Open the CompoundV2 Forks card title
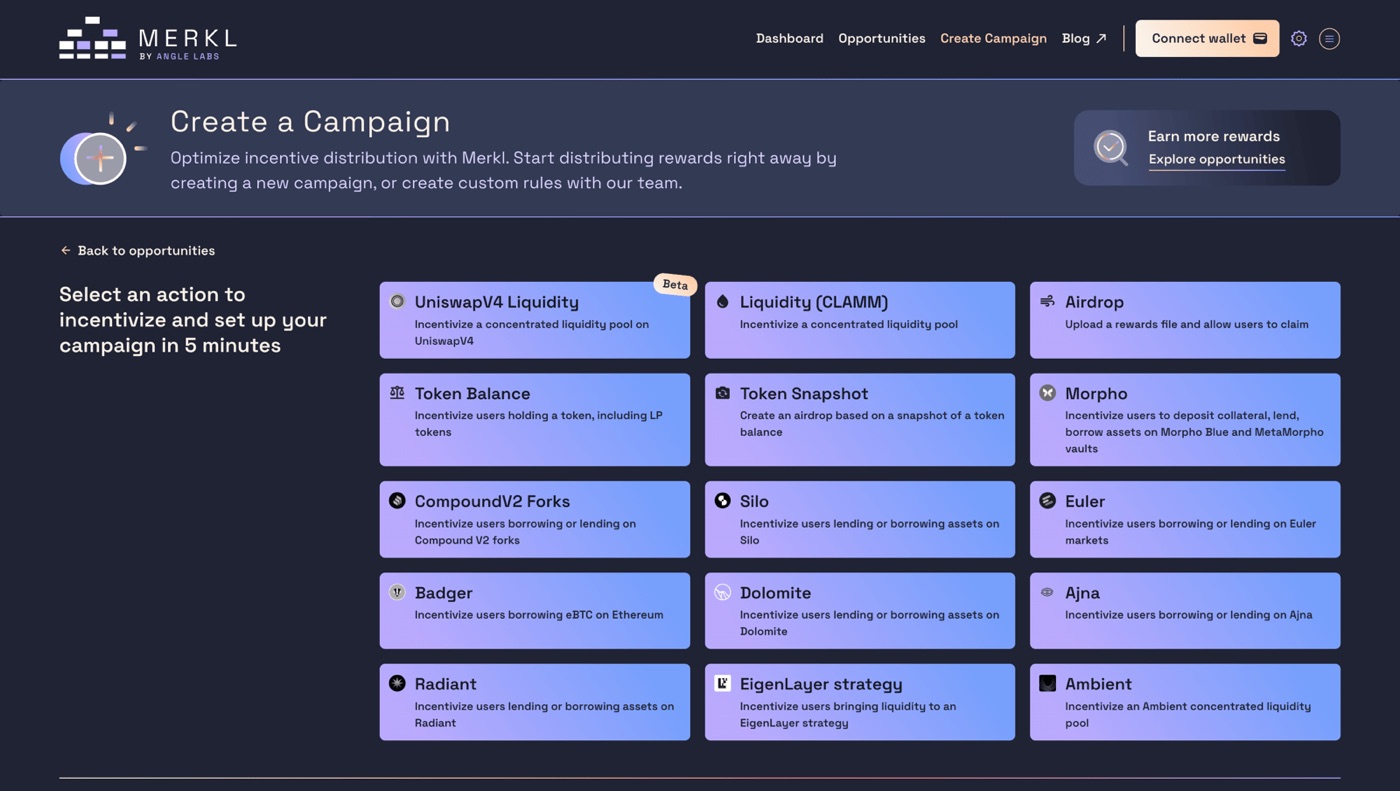 click(492, 501)
